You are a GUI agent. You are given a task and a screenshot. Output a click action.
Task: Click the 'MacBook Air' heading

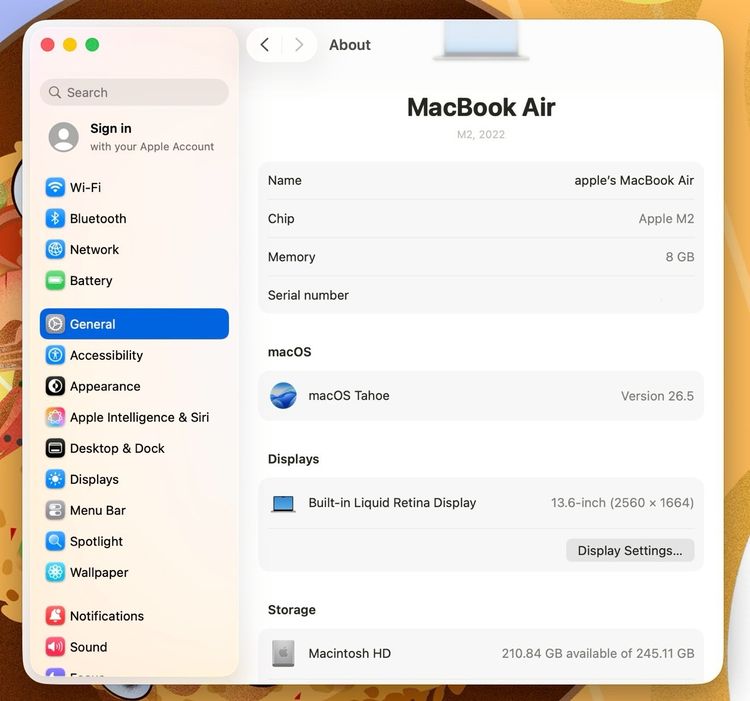pos(481,107)
